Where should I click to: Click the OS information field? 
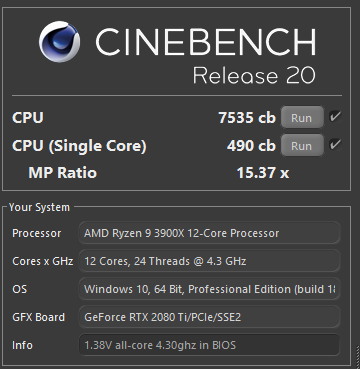coord(209,289)
